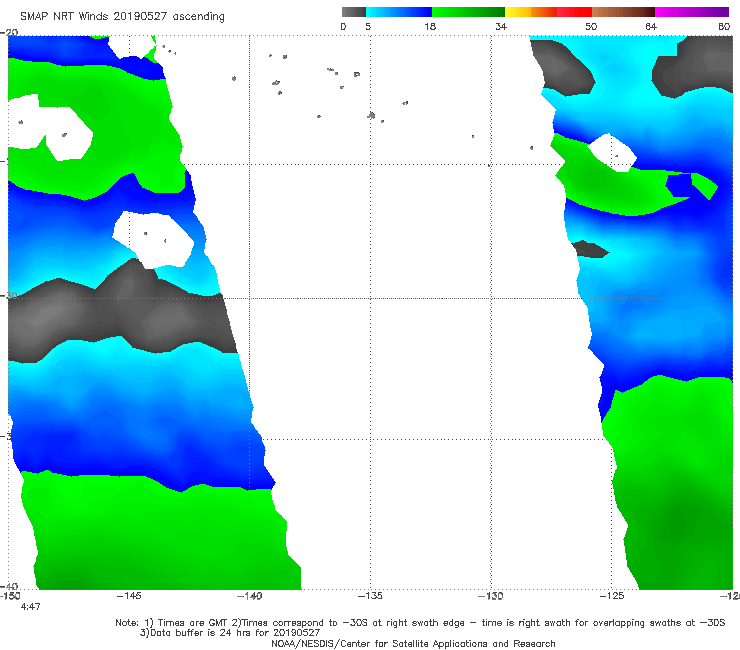The width and height of the screenshot is (740, 650).
Task: Click the magenta-purple segment of the color bar
Action: pos(692,12)
